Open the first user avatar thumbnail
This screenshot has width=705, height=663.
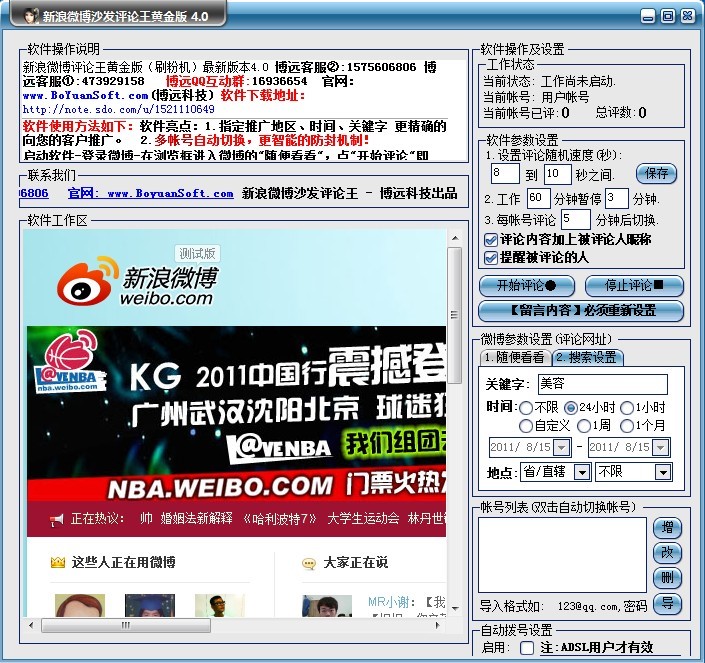pos(80,605)
